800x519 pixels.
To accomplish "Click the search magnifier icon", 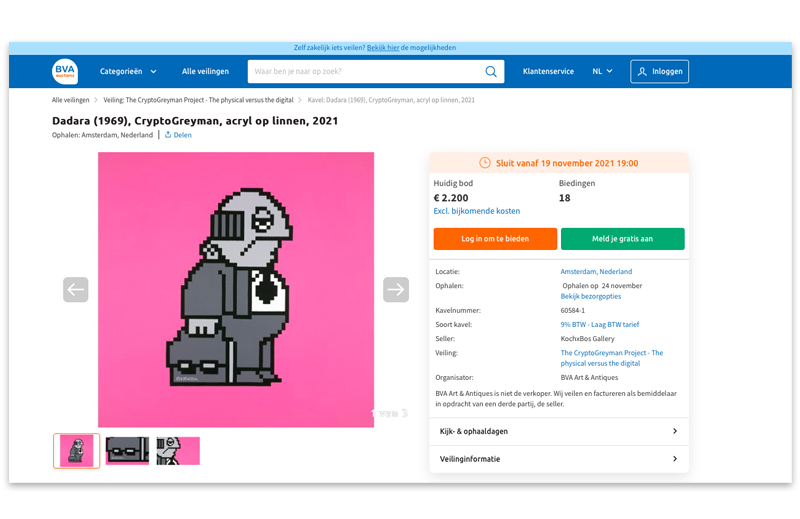I will (x=491, y=72).
